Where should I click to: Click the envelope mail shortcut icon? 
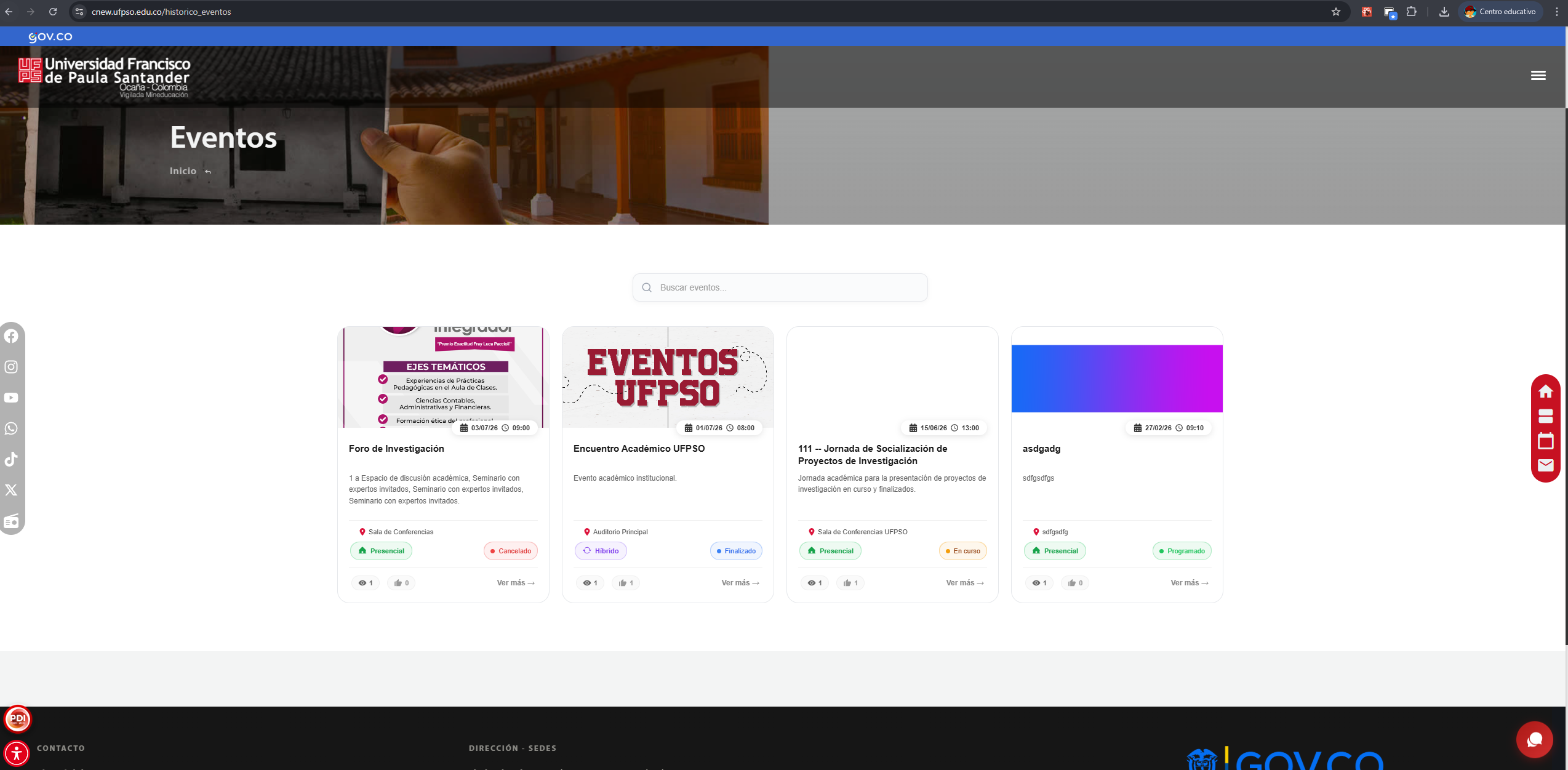tap(1545, 465)
